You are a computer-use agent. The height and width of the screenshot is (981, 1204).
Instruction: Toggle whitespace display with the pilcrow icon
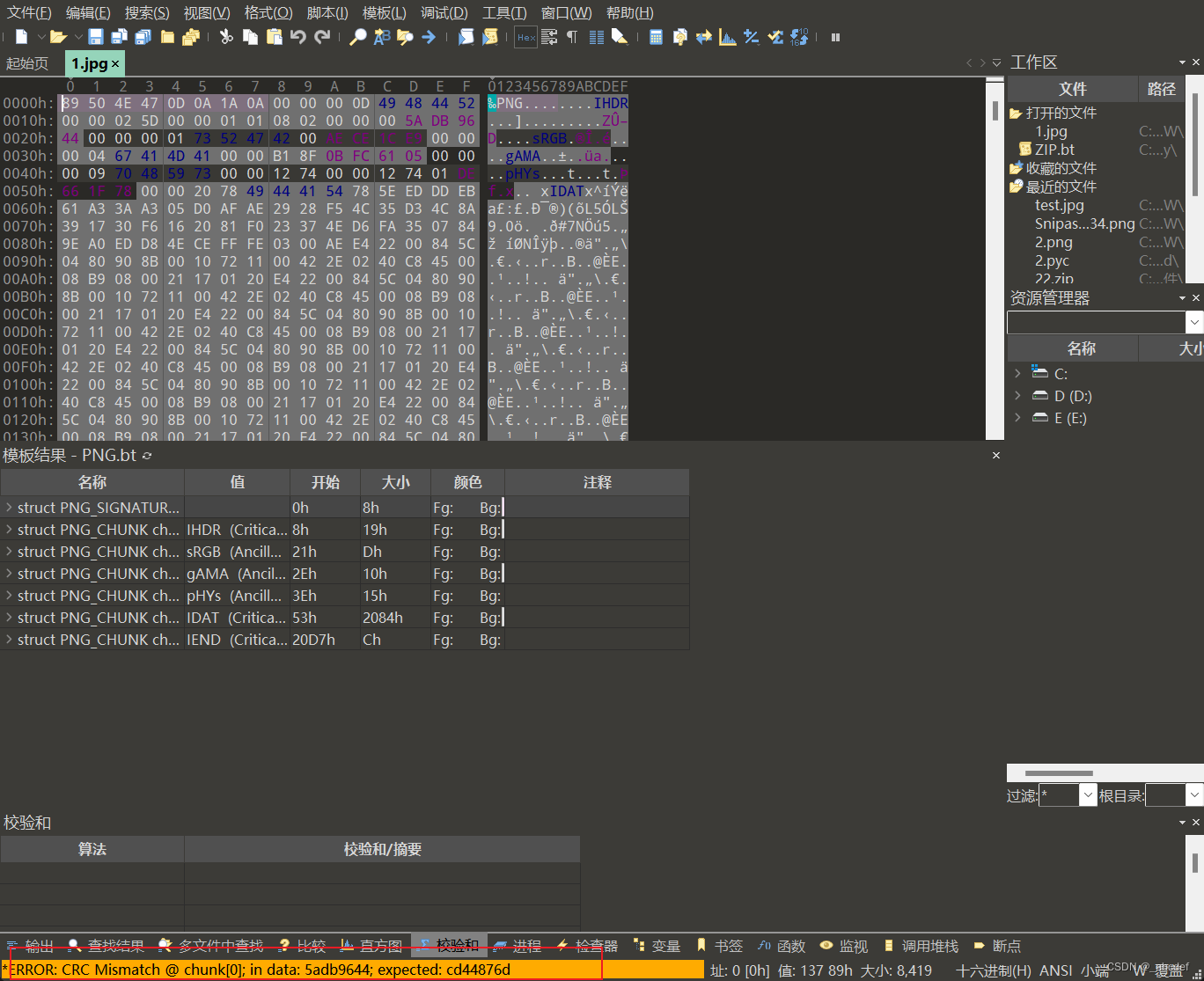click(x=572, y=37)
